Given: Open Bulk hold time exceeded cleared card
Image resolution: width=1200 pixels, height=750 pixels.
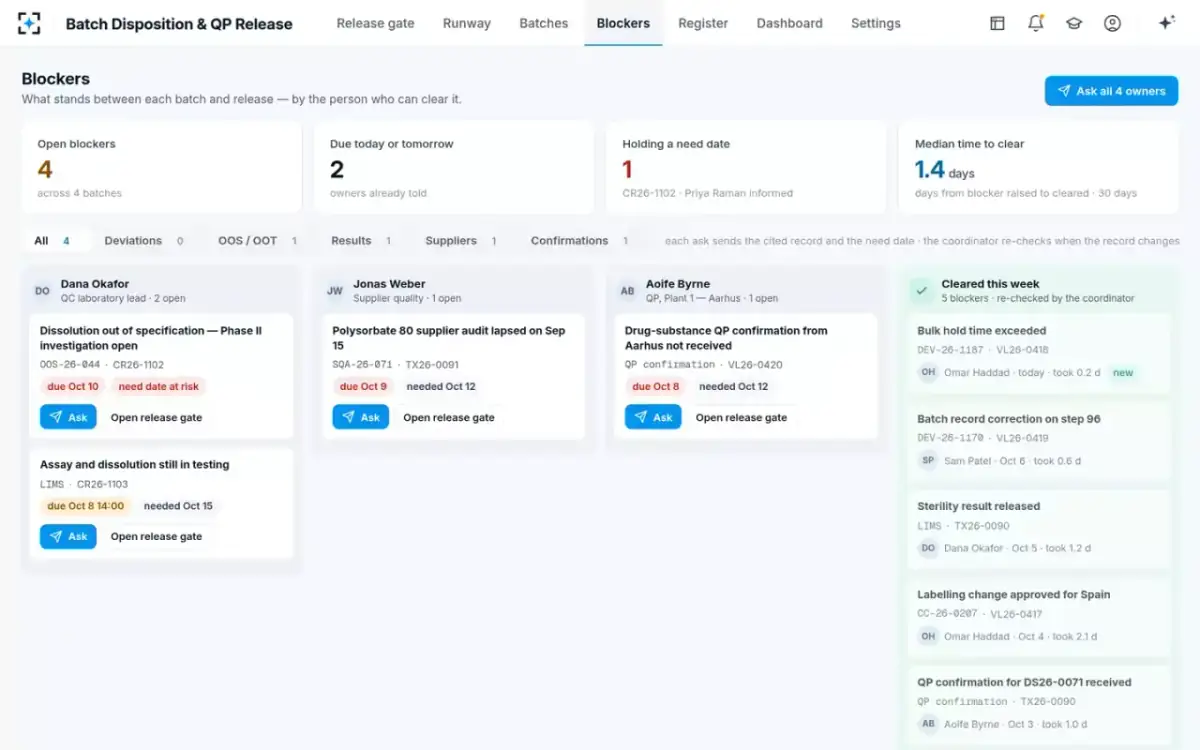Looking at the screenshot, I should 1039,352.
